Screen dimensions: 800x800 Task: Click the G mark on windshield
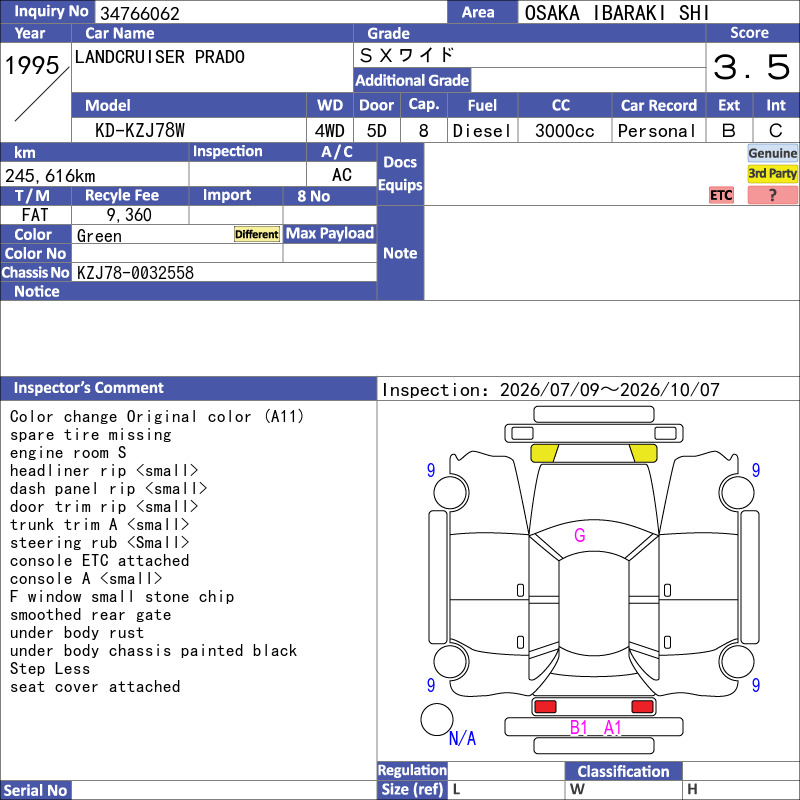coord(580,535)
